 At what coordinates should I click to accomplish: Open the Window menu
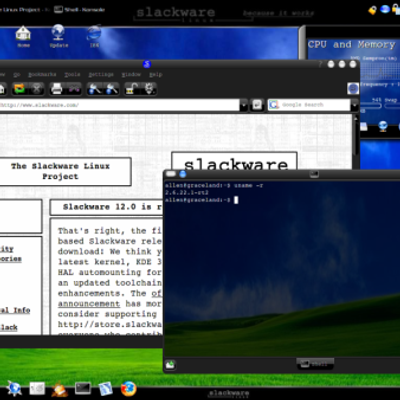(131, 74)
